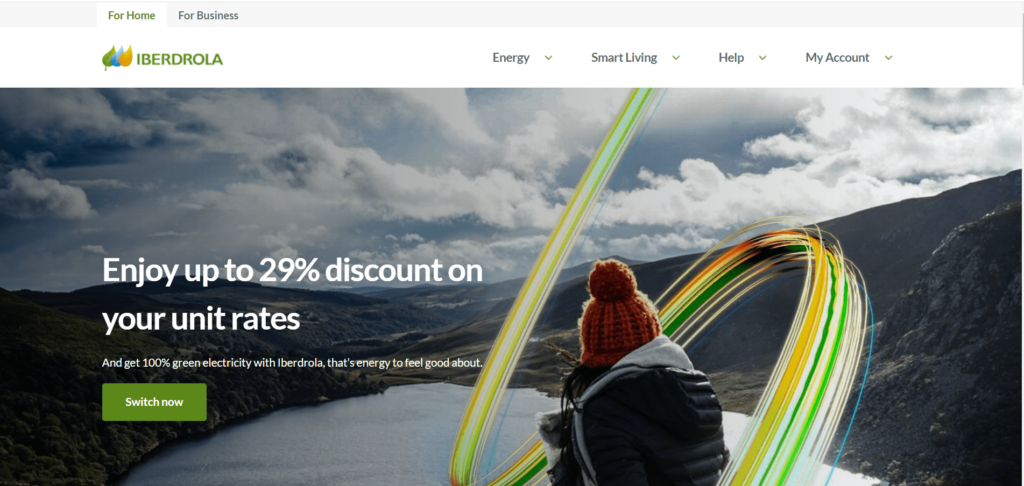Screen dimensions: 1024x486
Task: Expand the chevron next to Energy
Action: point(549,57)
